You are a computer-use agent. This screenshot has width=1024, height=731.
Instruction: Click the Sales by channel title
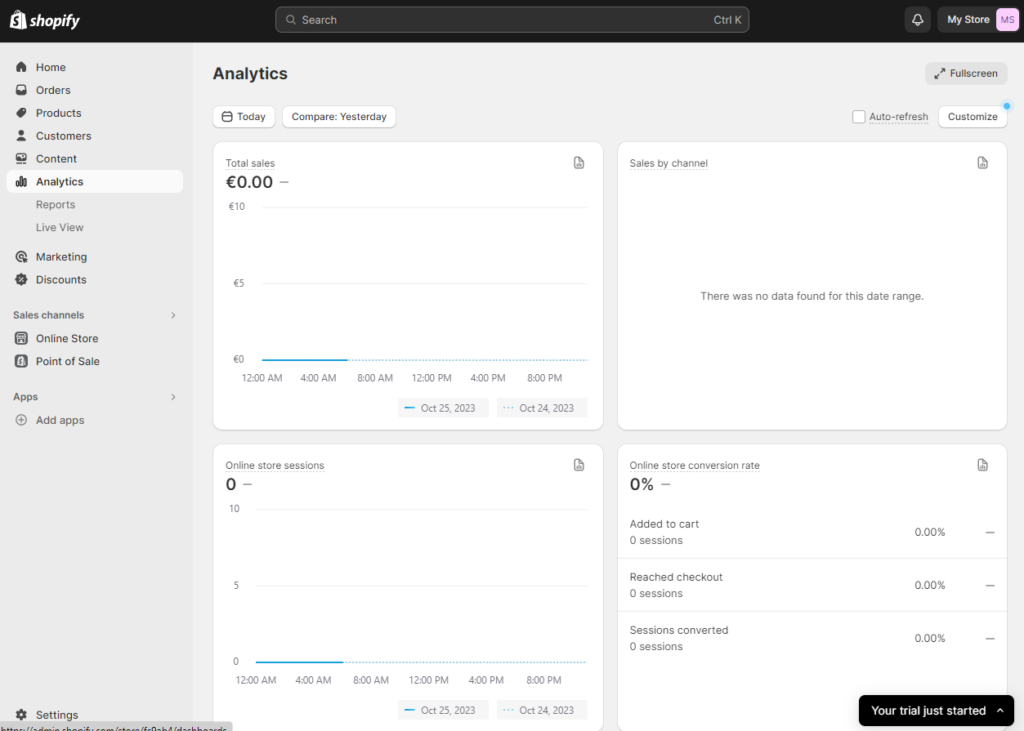[668, 163]
